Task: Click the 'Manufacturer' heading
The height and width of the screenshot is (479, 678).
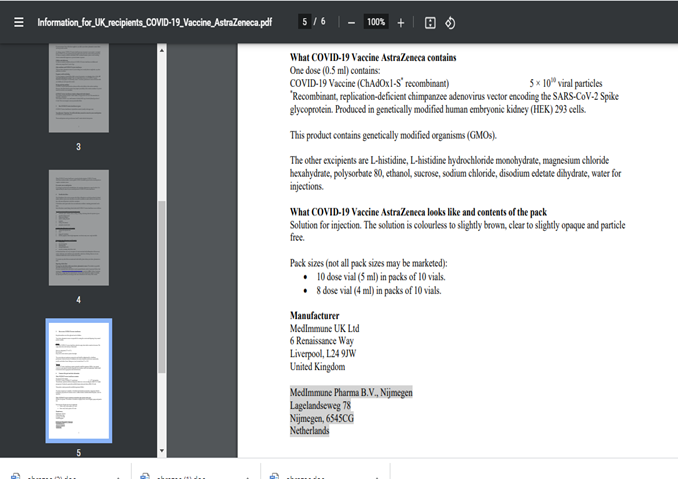Action: tap(314, 316)
